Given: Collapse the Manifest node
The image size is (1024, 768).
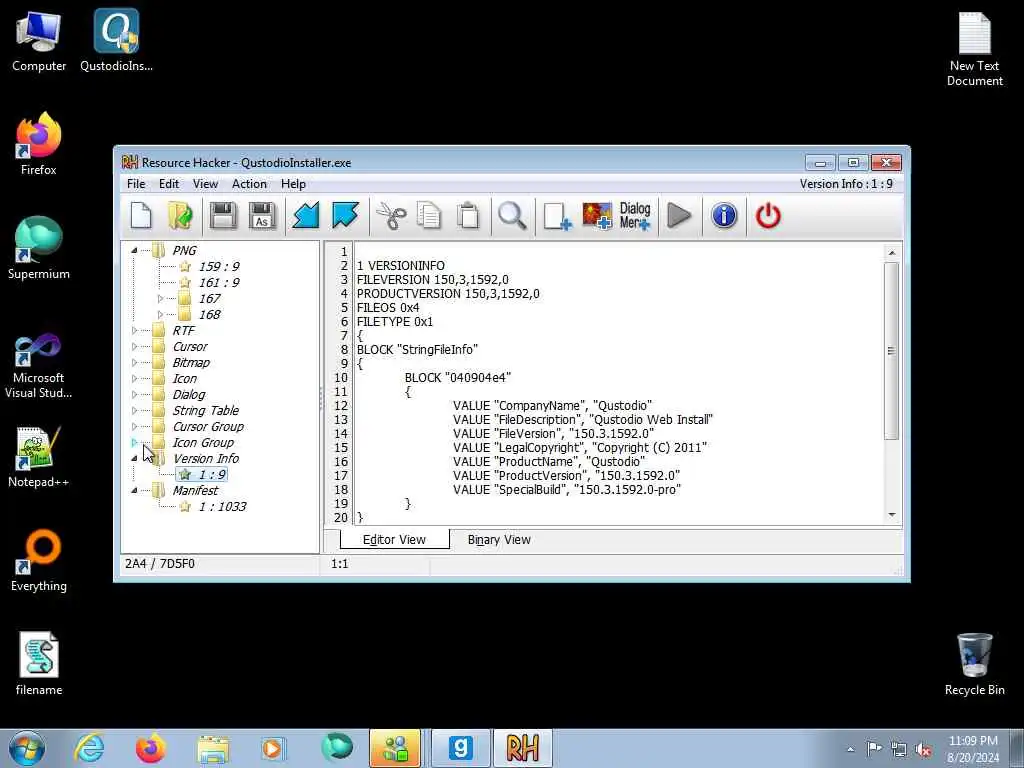Looking at the screenshot, I should [134, 490].
